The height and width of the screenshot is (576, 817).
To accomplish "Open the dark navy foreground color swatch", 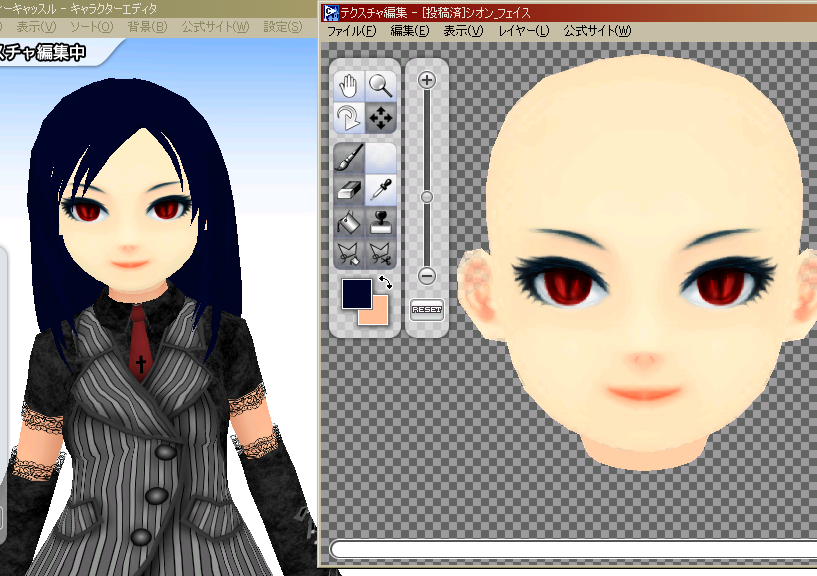I will pos(356,293).
